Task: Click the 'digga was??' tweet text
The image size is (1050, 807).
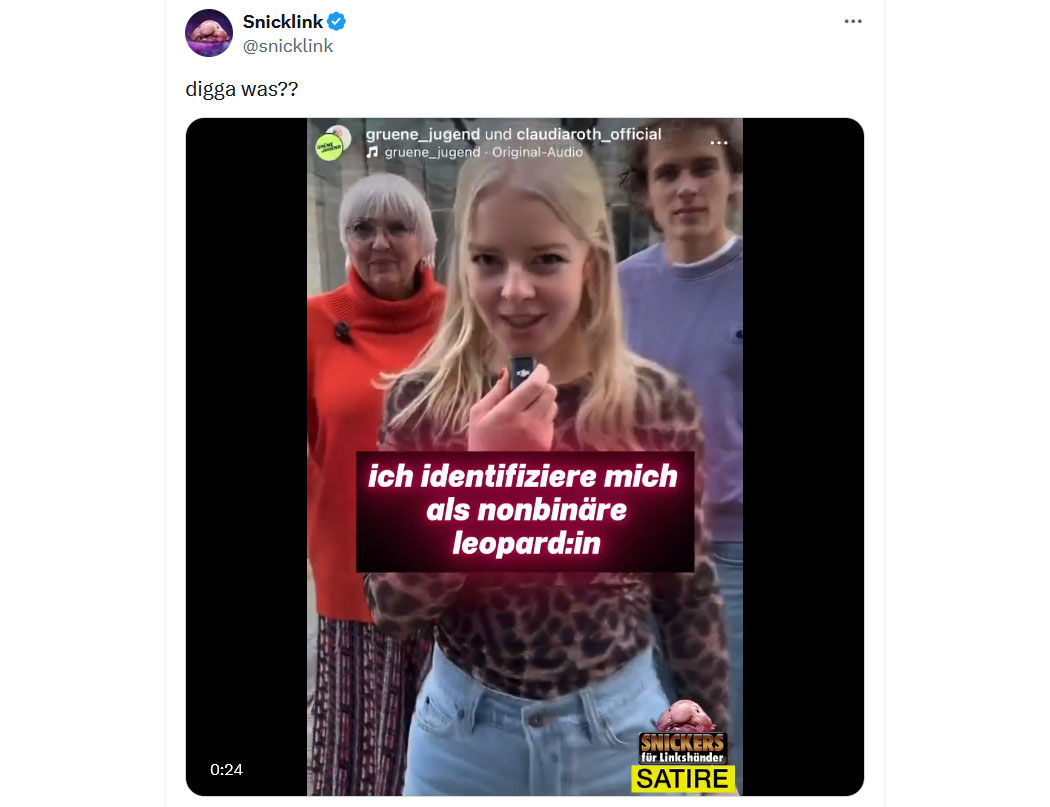Action: tap(242, 89)
